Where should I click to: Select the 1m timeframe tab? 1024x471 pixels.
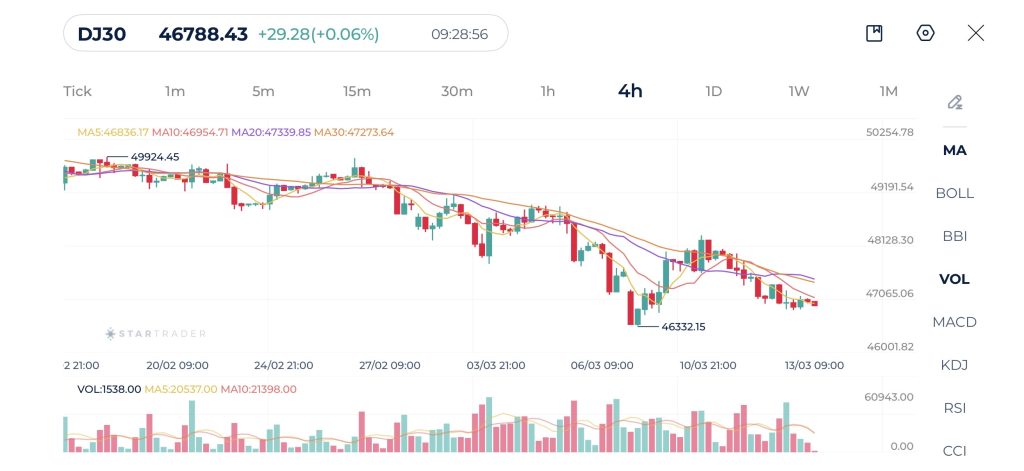pos(175,91)
